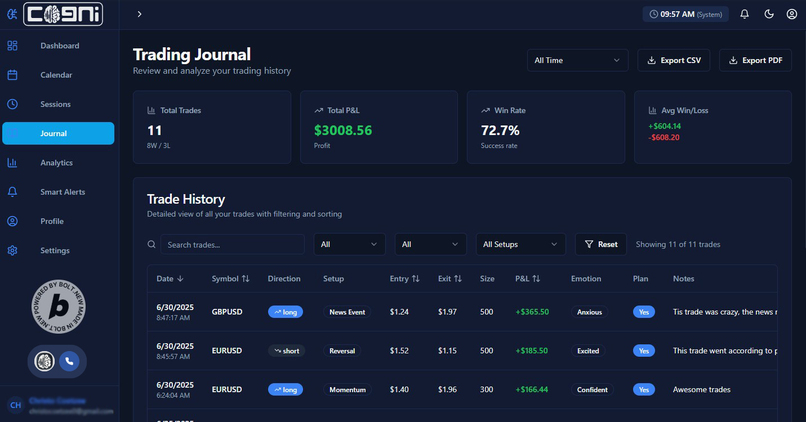Open the second All filter dropdown
806x422 pixels.
(x=430, y=245)
